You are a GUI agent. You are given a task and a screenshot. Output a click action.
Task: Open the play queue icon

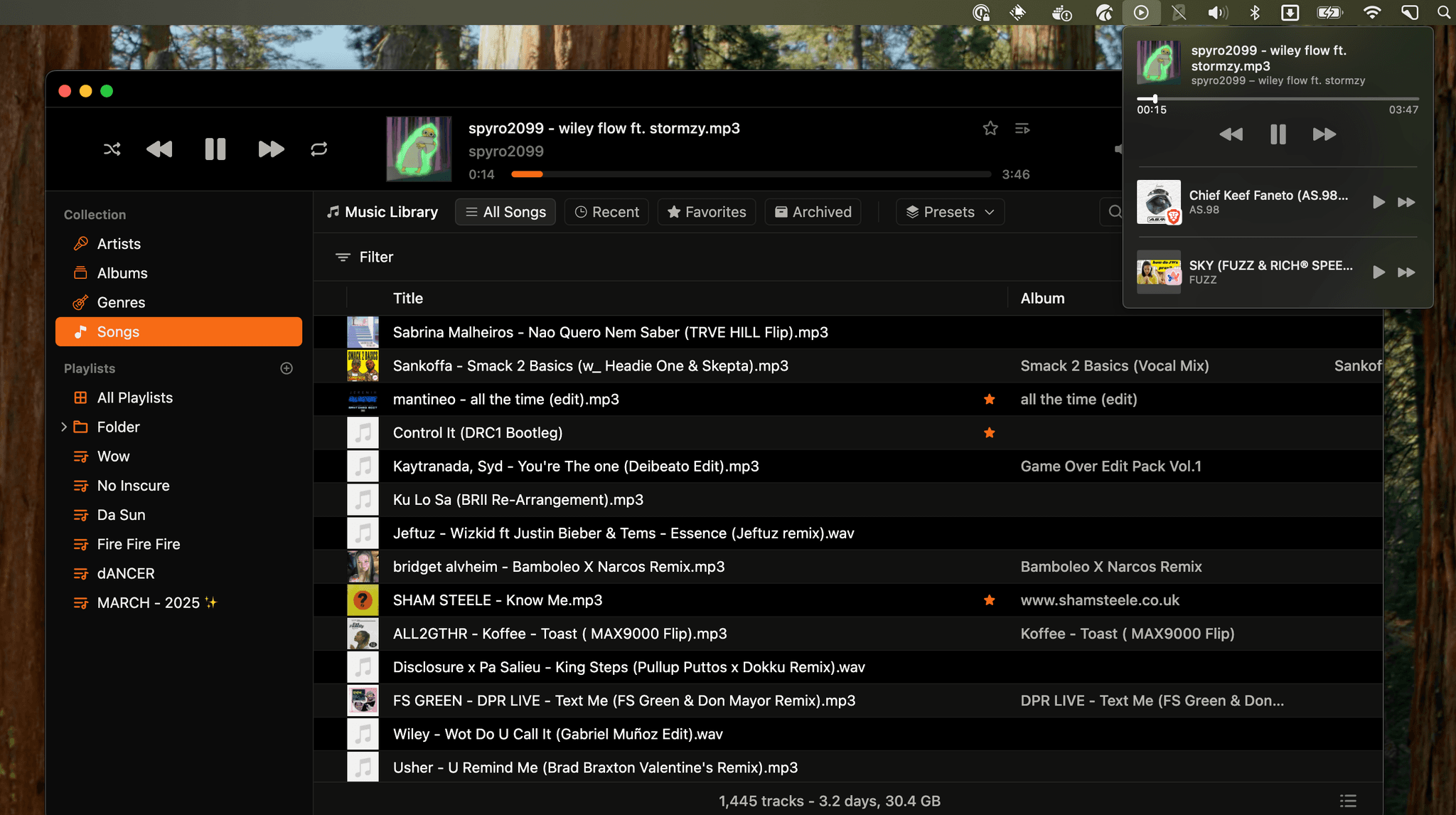tap(1022, 129)
